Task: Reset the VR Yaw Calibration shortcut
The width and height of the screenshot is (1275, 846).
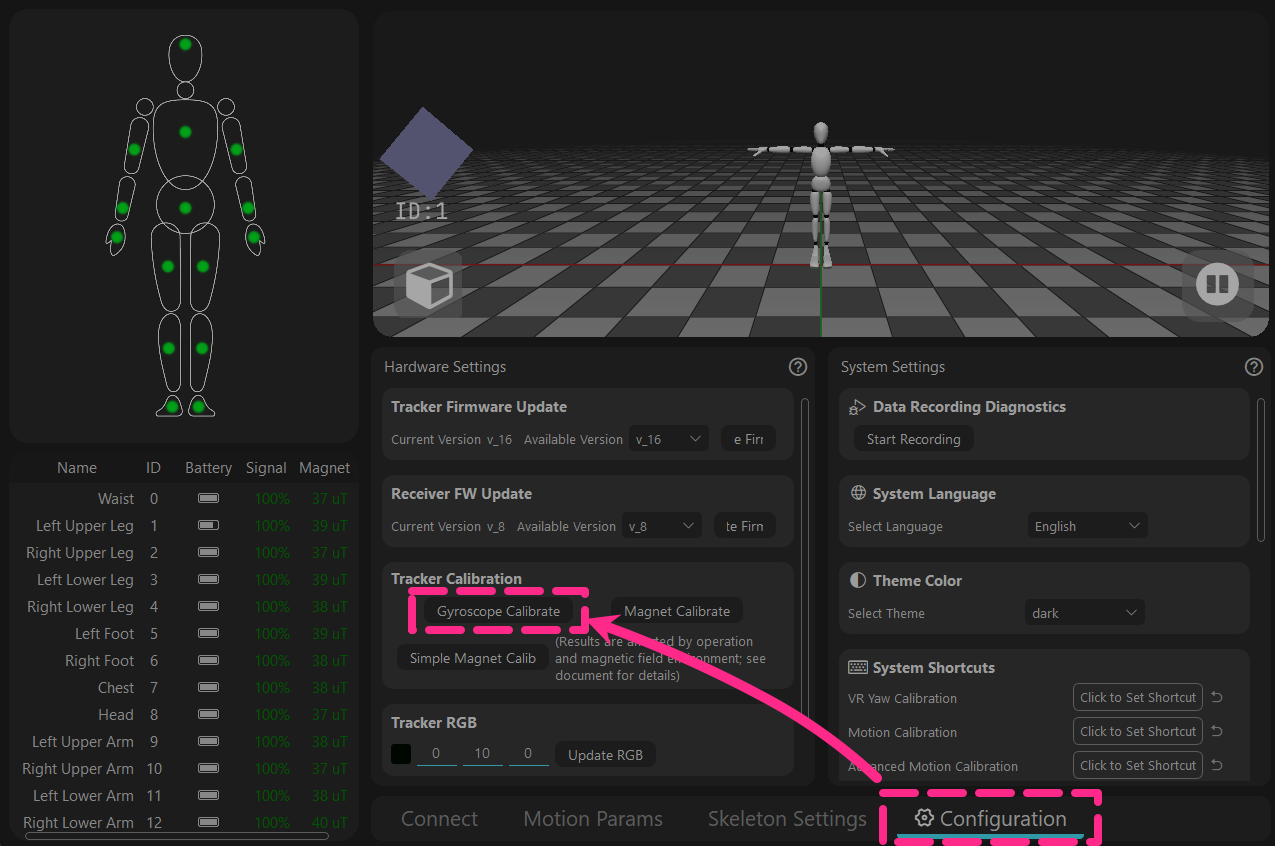Action: click(x=1217, y=698)
